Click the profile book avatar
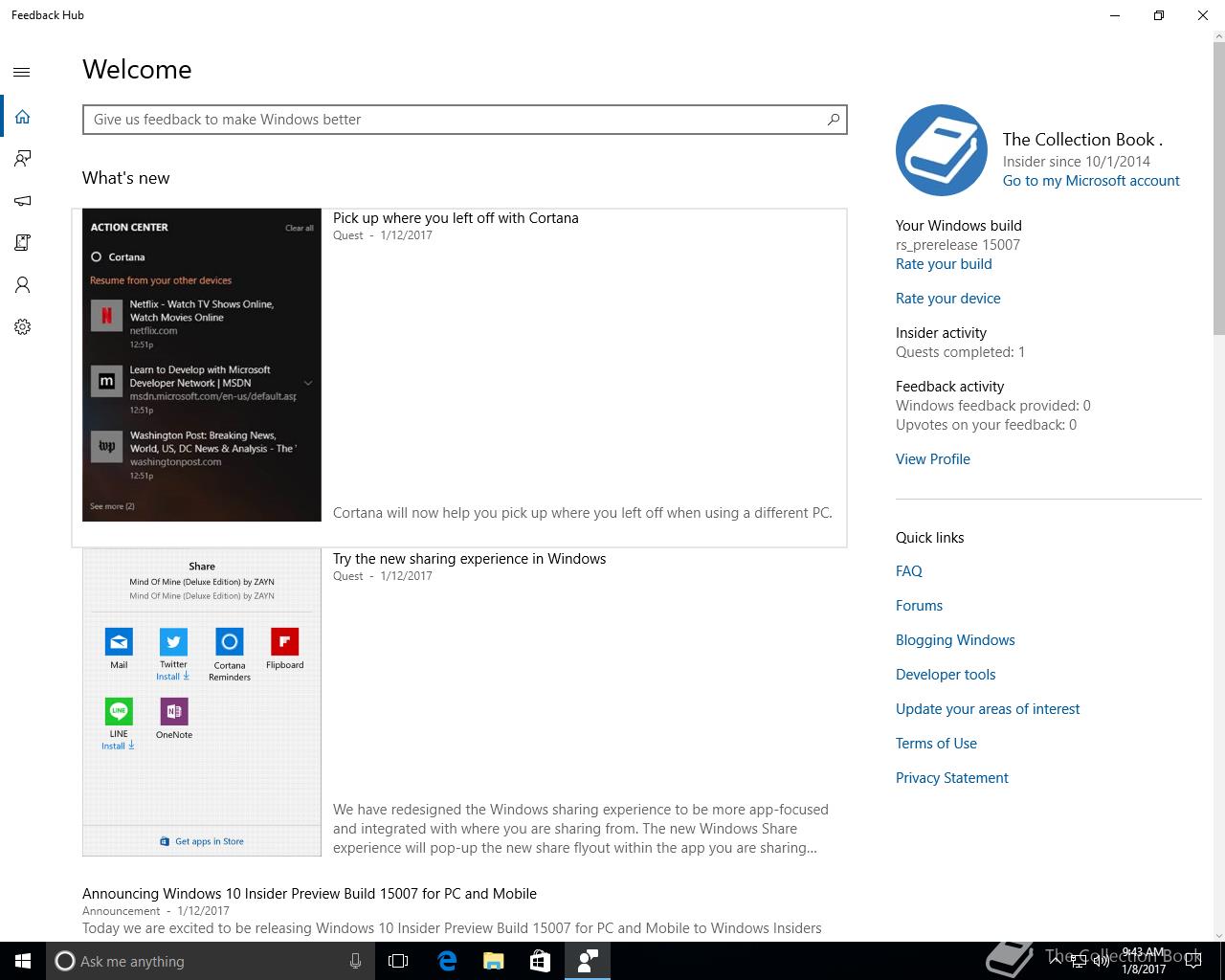Screen dimensions: 1225x980 [942, 150]
